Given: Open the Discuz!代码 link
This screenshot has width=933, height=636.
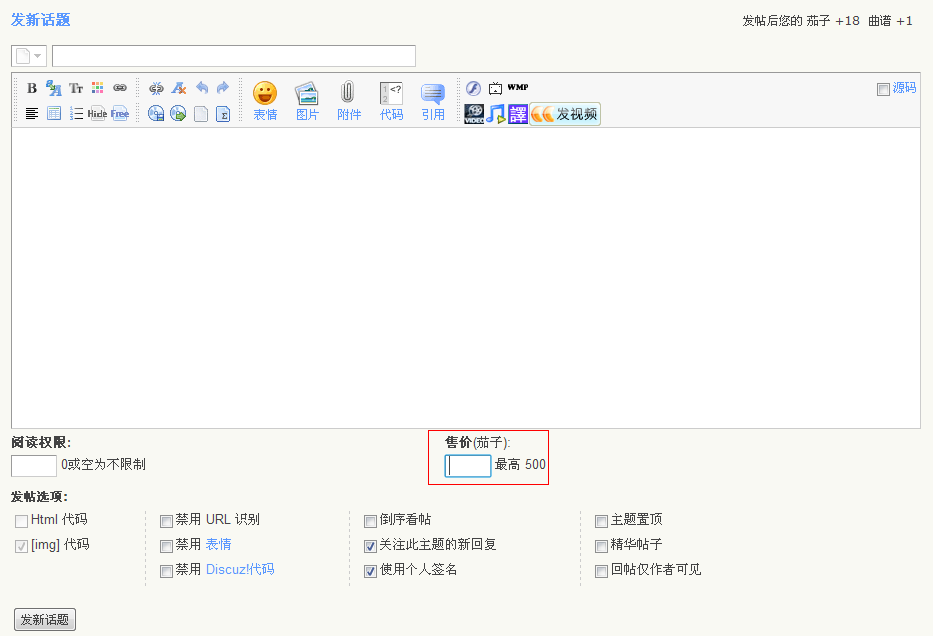Looking at the screenshot, I should 240,569.
